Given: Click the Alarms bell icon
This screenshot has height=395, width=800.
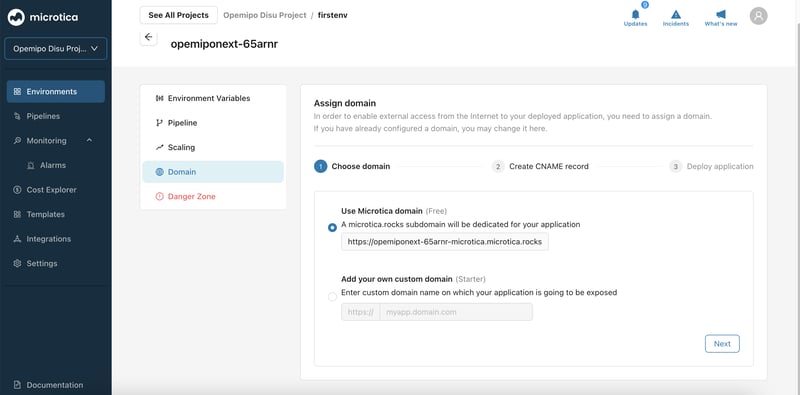Looking at the screenshot, I should point(31,165).
